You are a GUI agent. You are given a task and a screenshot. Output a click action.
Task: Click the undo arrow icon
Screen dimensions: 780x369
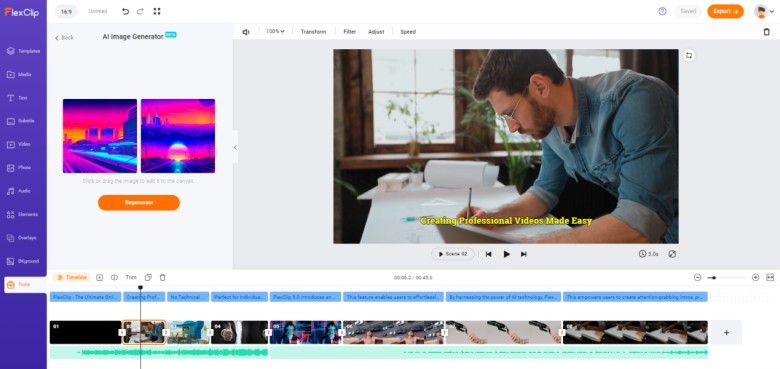point(125,11)
